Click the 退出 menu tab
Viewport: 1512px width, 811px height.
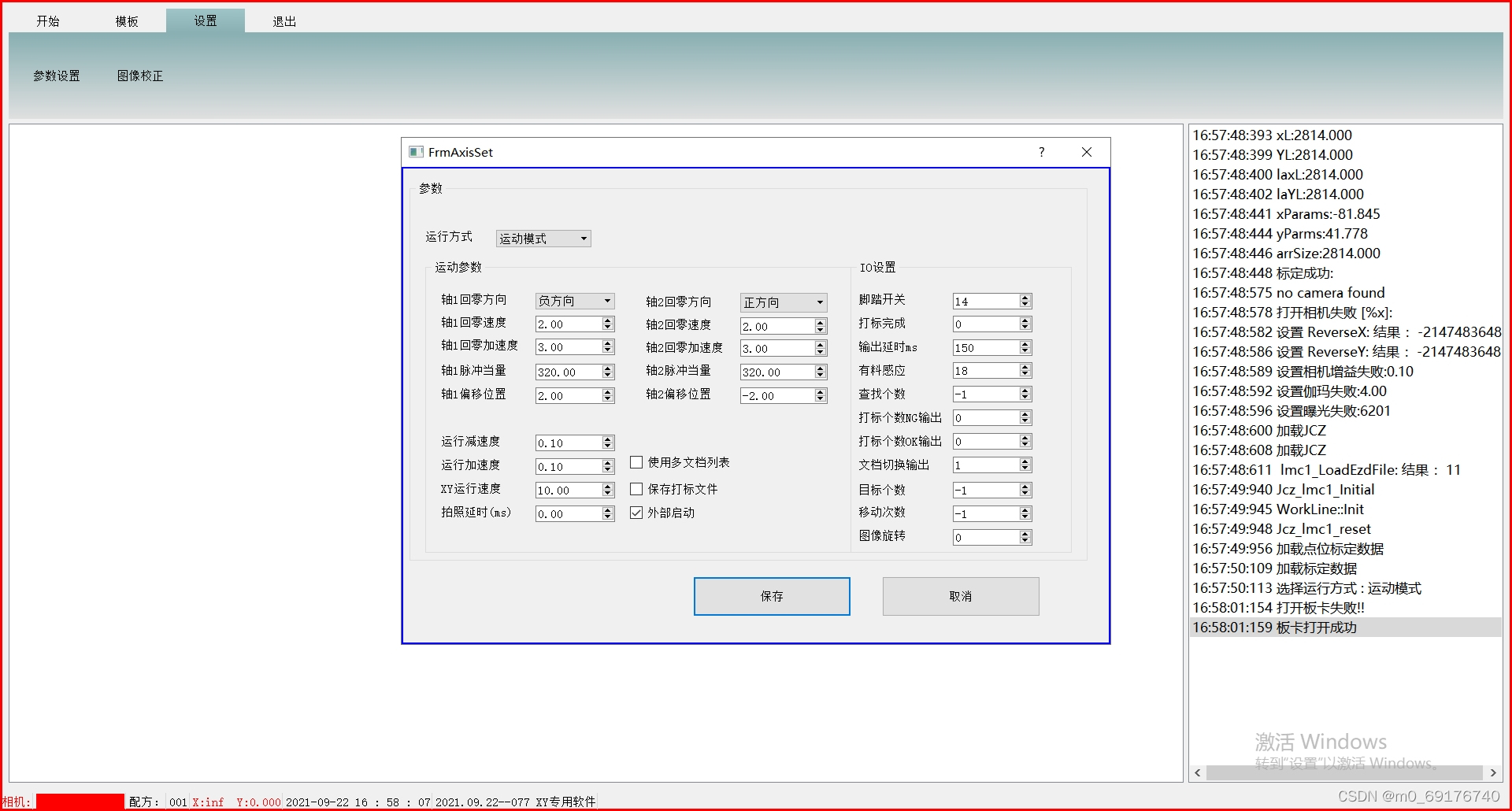[x=284, y=21]
